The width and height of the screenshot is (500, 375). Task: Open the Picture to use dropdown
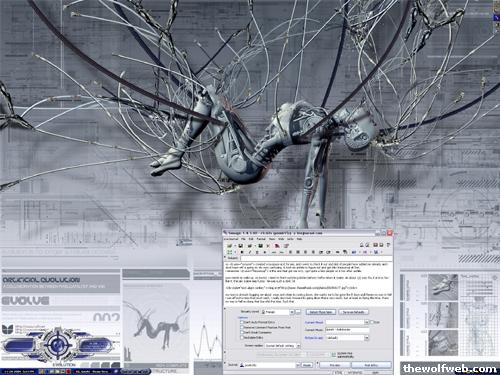(x=367, y=338)
